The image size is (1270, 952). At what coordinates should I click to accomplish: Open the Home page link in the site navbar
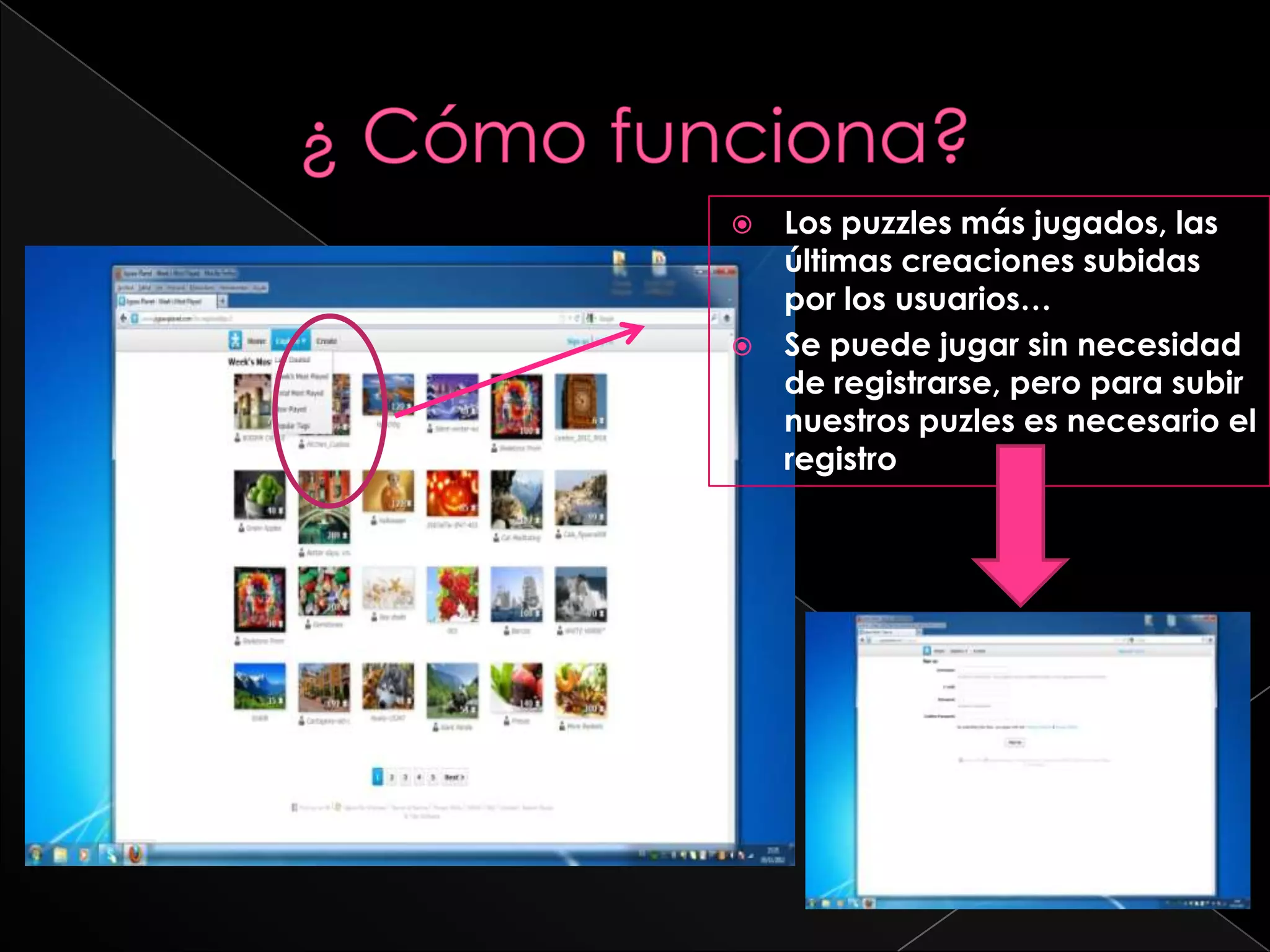click(256, 341)
